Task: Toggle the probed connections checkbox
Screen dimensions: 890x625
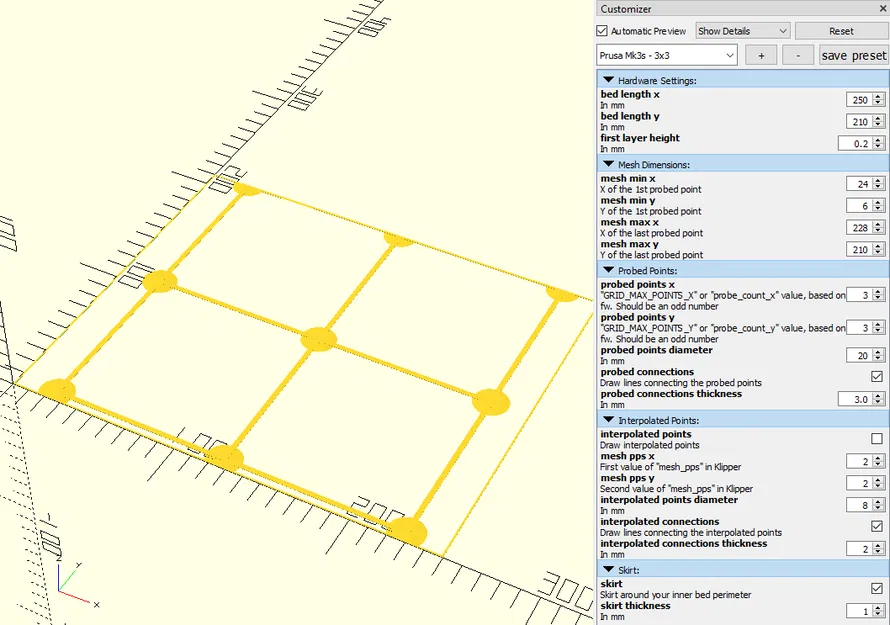Action: pos(876,376)
